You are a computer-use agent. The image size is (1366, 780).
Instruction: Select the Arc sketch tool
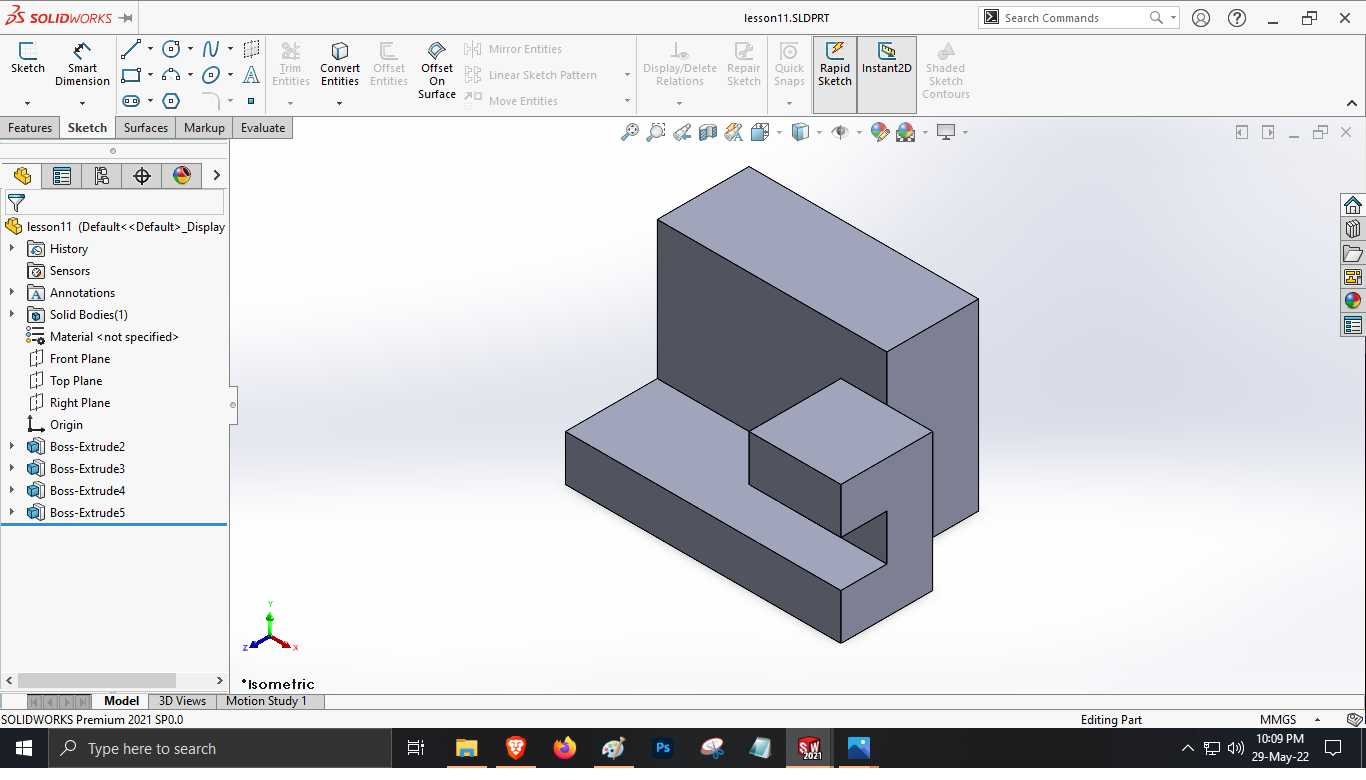(x=171, y=75)
